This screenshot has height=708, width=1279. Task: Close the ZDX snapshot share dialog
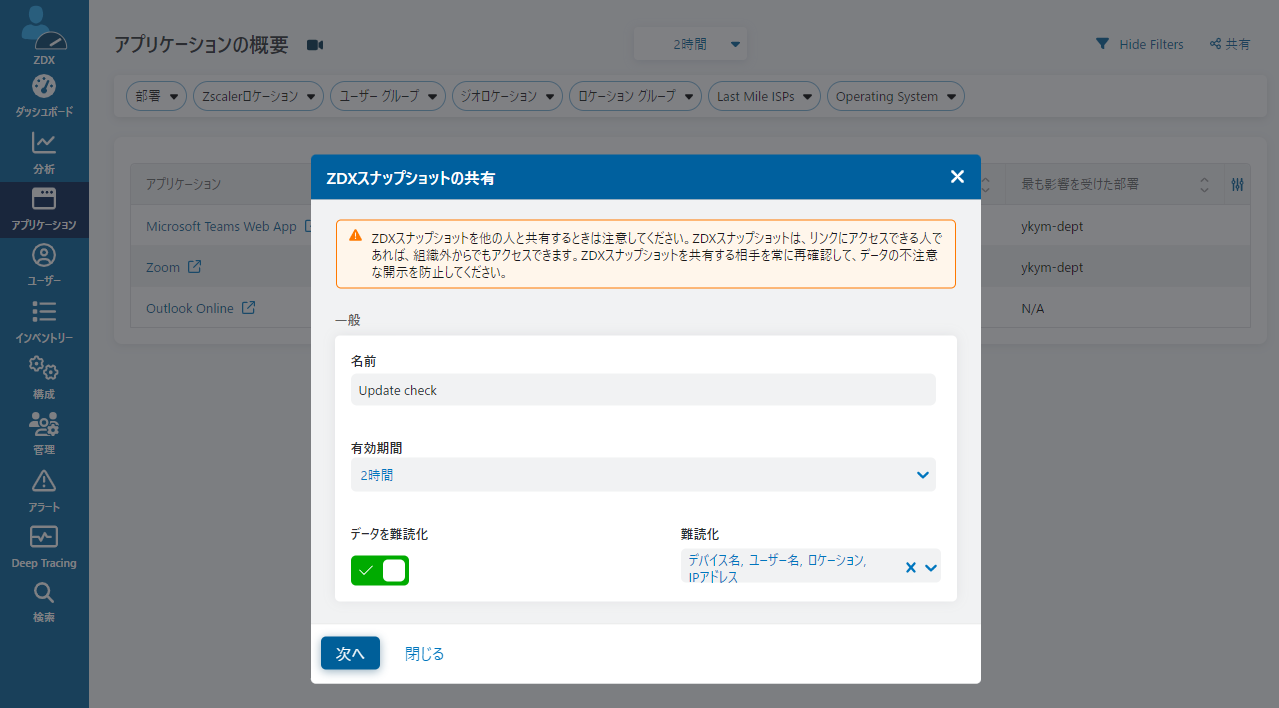pos(957,177)
